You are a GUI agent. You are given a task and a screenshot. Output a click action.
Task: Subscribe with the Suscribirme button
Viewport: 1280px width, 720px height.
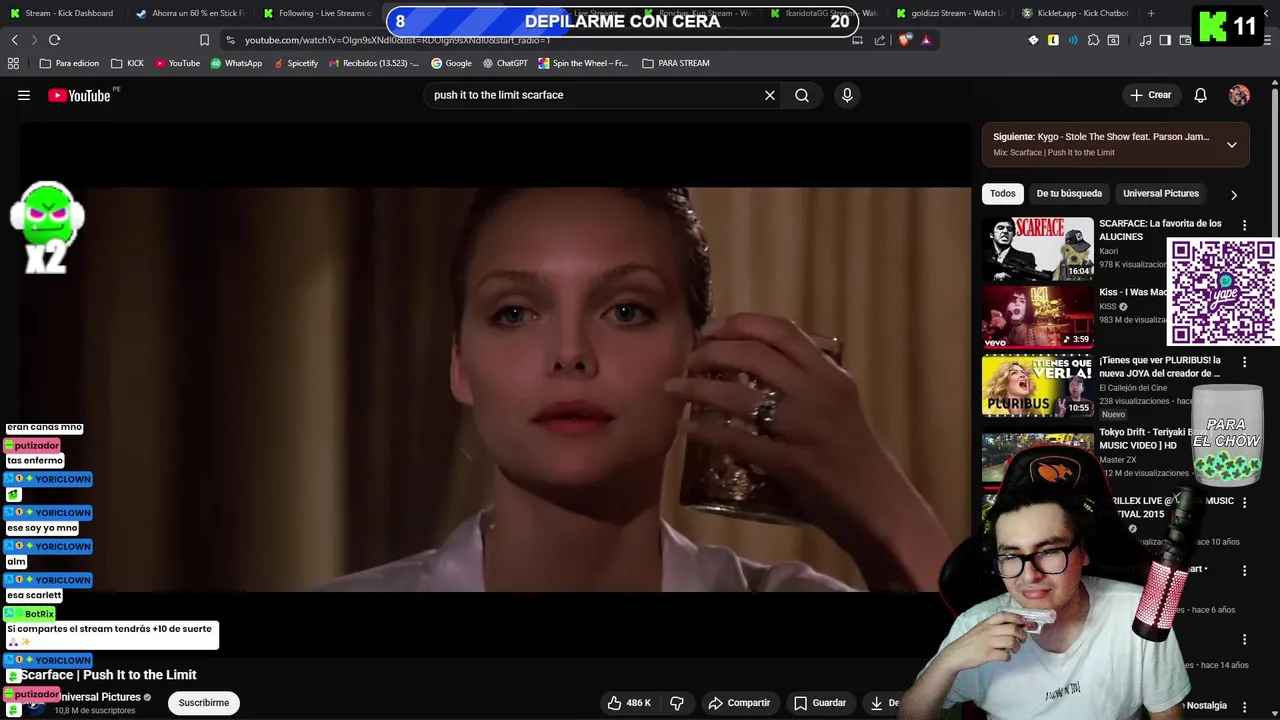pyautogui.click(x=204, y=703)
